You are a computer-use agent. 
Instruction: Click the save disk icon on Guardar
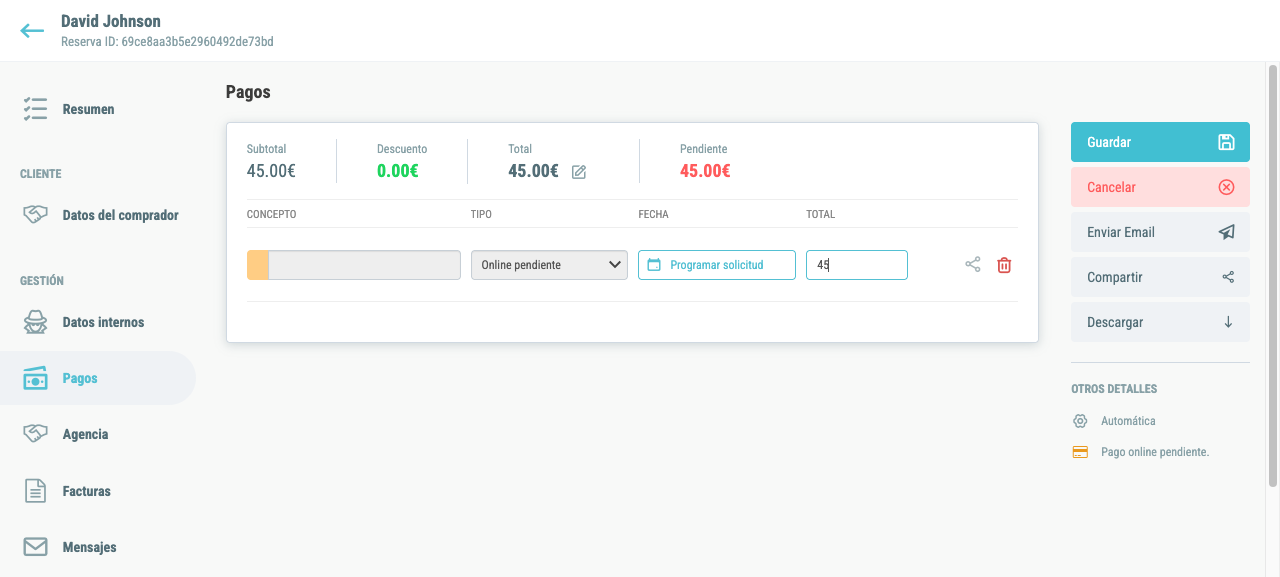pyautogui.click(x=1227, y=142)
